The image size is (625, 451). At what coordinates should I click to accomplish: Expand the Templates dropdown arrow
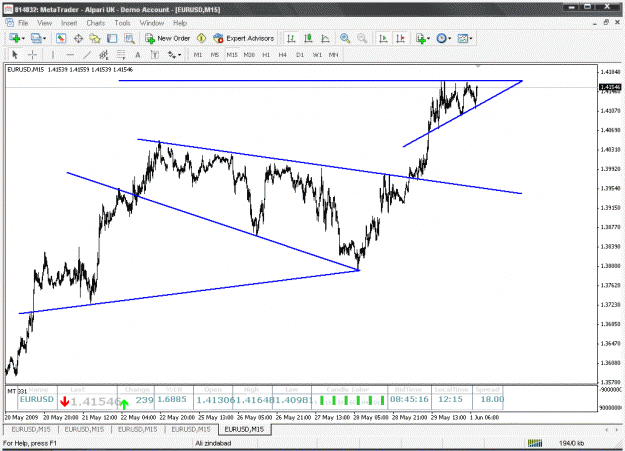(x=471, y=39)
